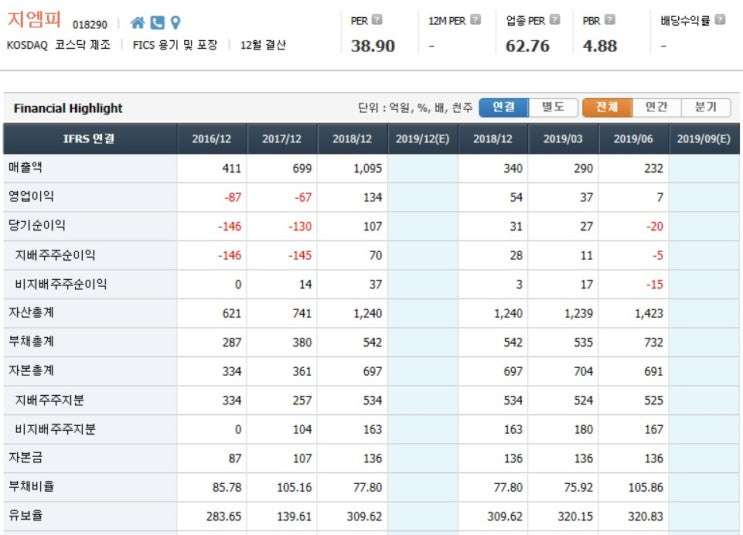Click the 비지배주주순이익 row label
743x535 pixels.
61,284
